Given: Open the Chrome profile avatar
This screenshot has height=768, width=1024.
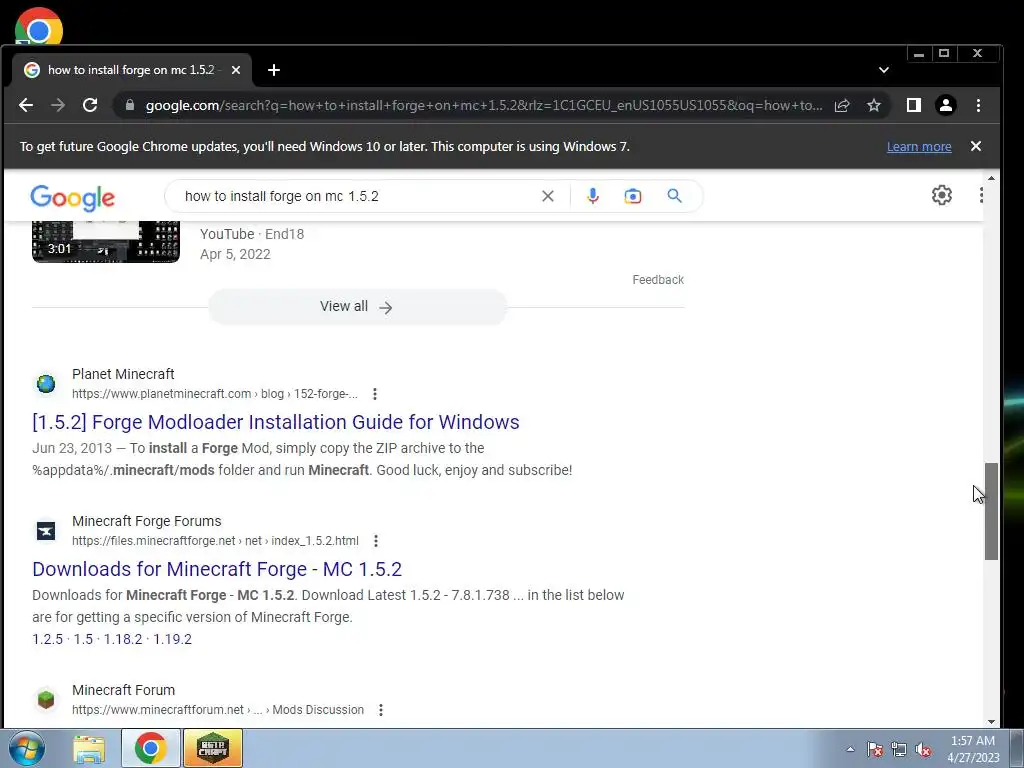Looking at the screenshot, I should (x=946, y=105).
